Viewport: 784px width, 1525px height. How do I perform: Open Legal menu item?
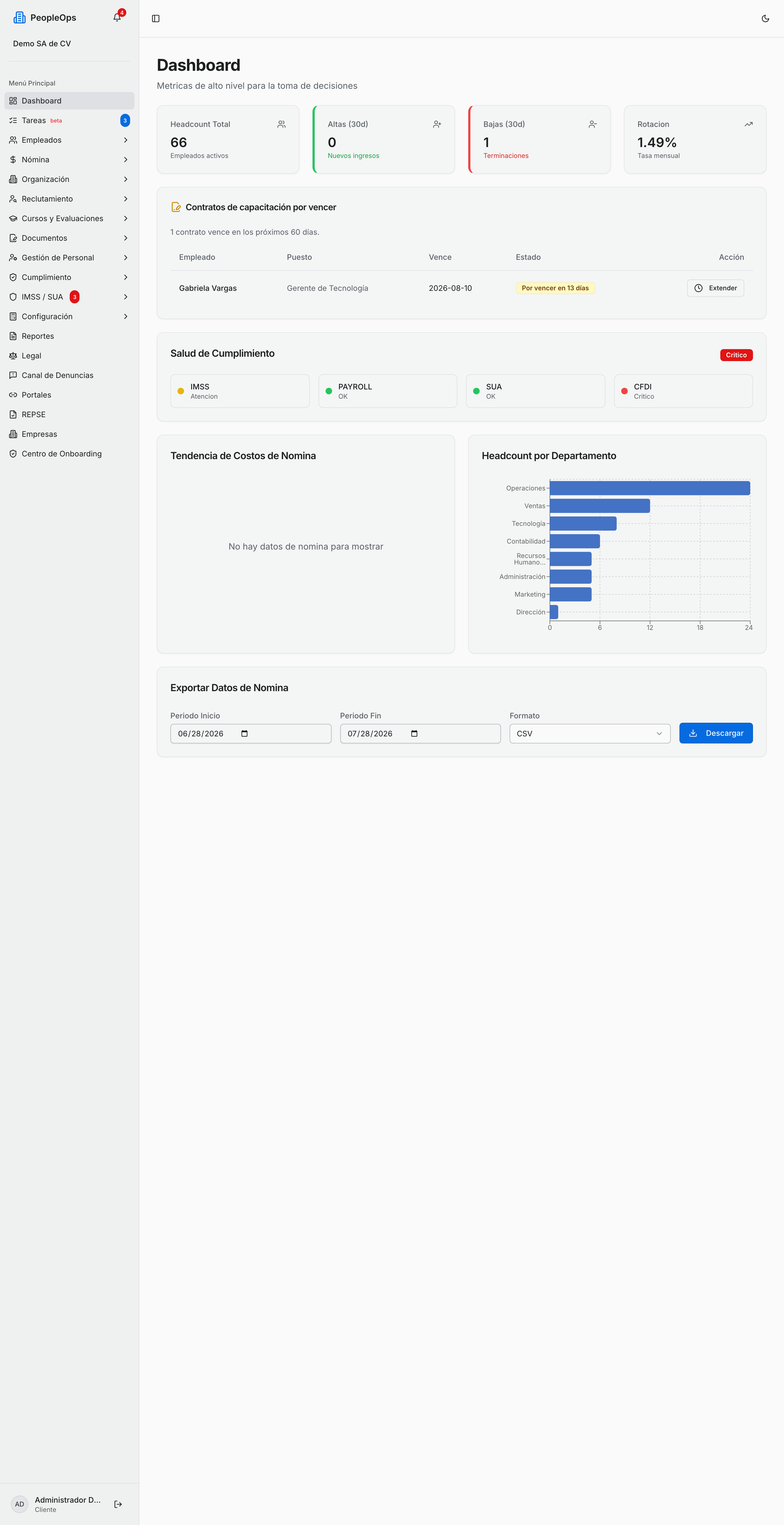point(69,356)
